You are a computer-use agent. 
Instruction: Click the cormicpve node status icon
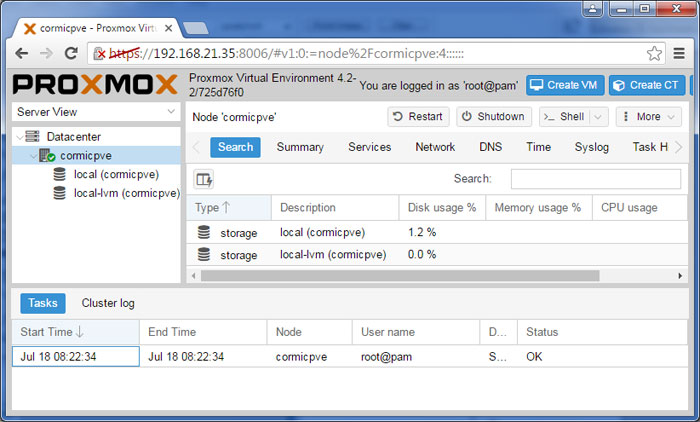point(47,155)
